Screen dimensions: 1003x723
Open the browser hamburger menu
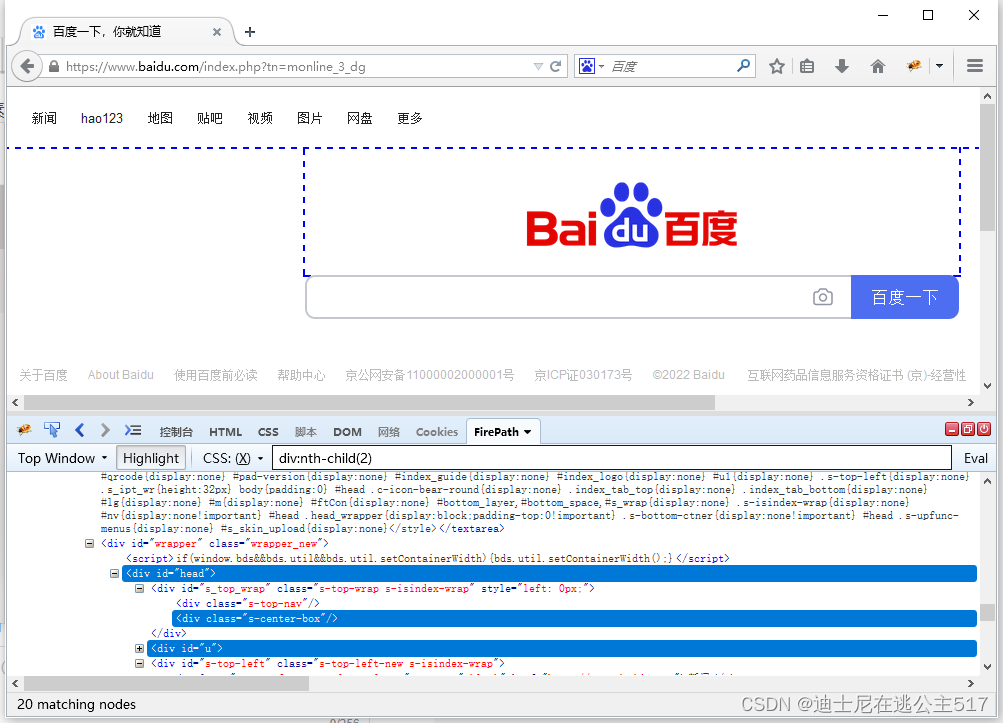[975, 66]
